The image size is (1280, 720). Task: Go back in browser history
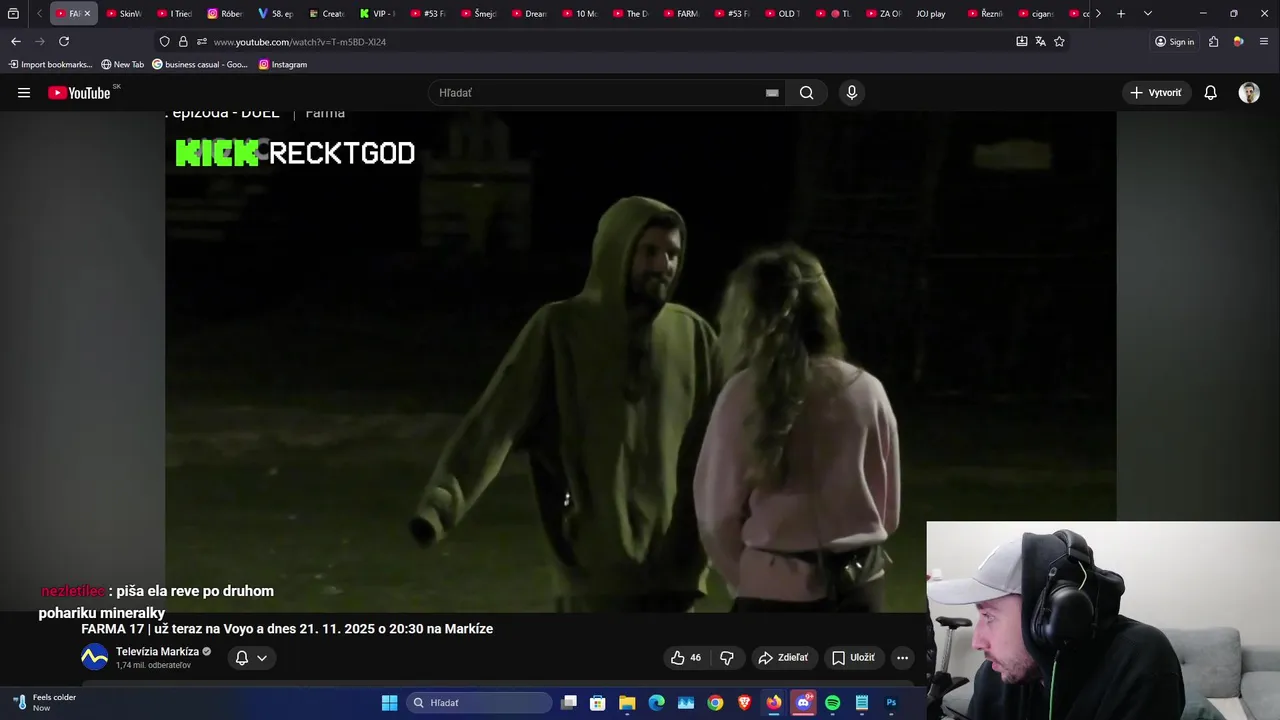(15, 42)
